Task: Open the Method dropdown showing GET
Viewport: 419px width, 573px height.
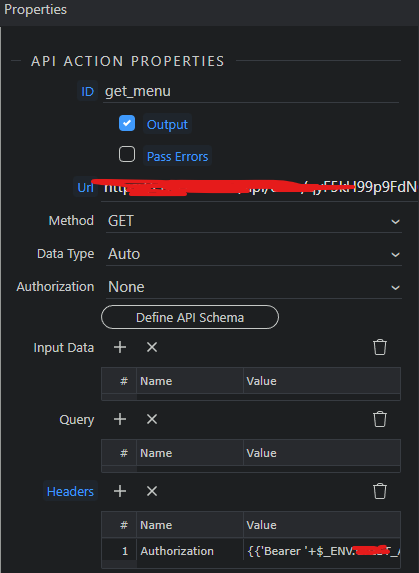Action: [254, 221]
